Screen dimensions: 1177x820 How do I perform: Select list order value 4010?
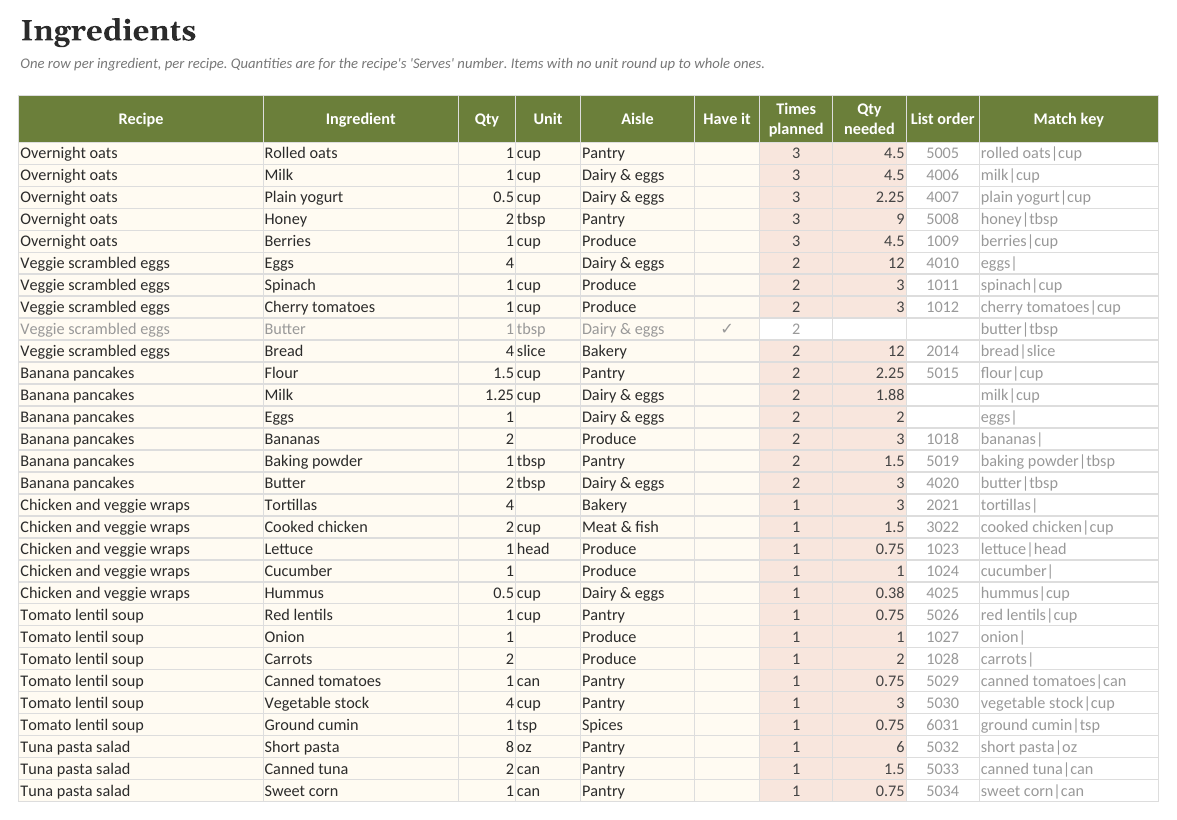tap(942, 263)
